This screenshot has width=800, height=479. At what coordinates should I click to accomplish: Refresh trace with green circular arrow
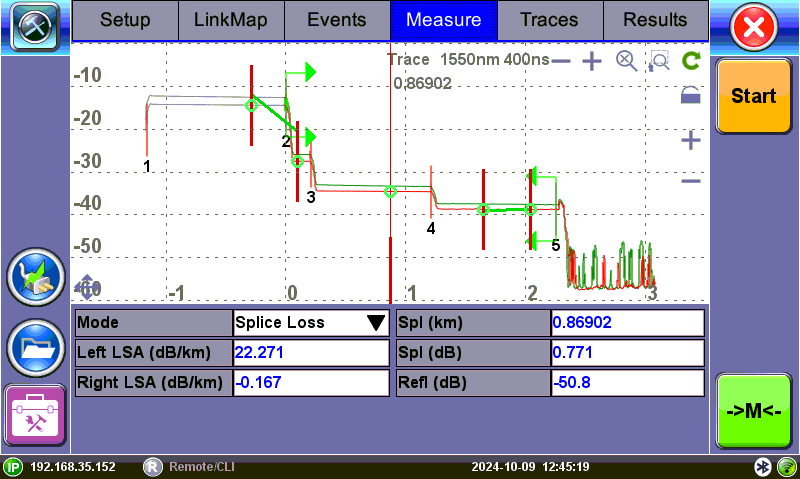(x=690, y=61)
